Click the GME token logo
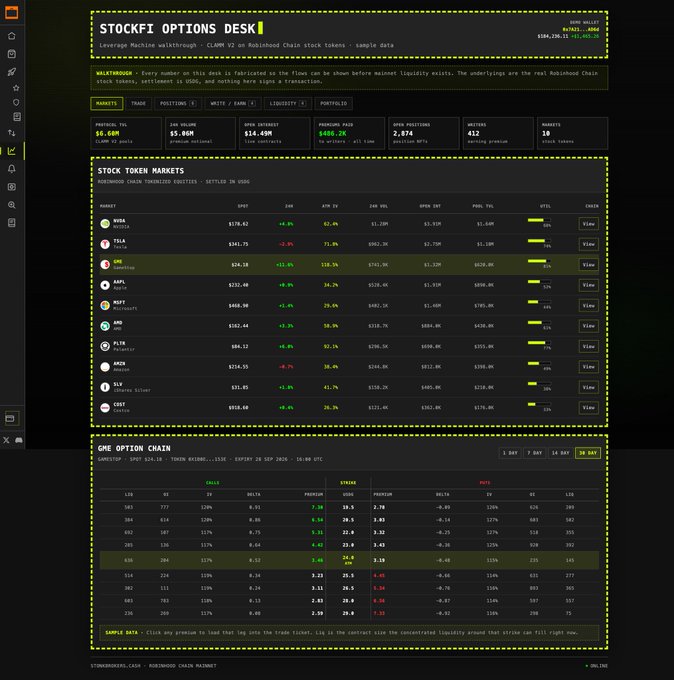Viewport: 674px width, 680px height. pyautogui.click(x=105, y=265)
